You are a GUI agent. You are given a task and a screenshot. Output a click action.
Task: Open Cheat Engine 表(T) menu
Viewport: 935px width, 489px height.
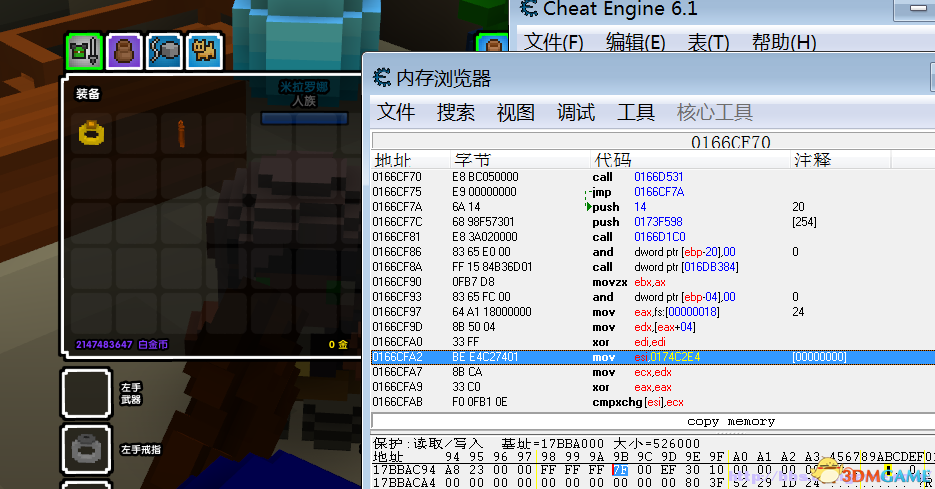pyautogui.click(x=708, y=42)
